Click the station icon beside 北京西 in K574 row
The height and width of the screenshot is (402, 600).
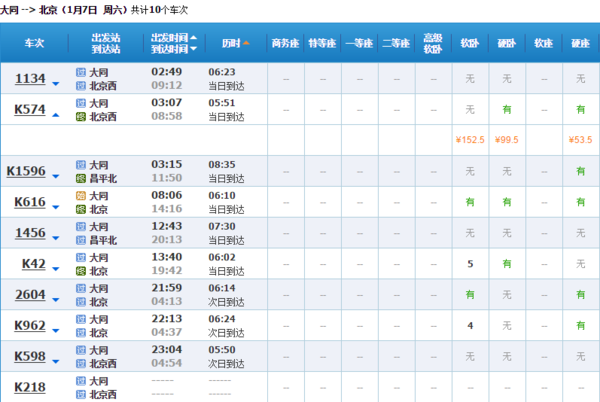tap(80, 116)
